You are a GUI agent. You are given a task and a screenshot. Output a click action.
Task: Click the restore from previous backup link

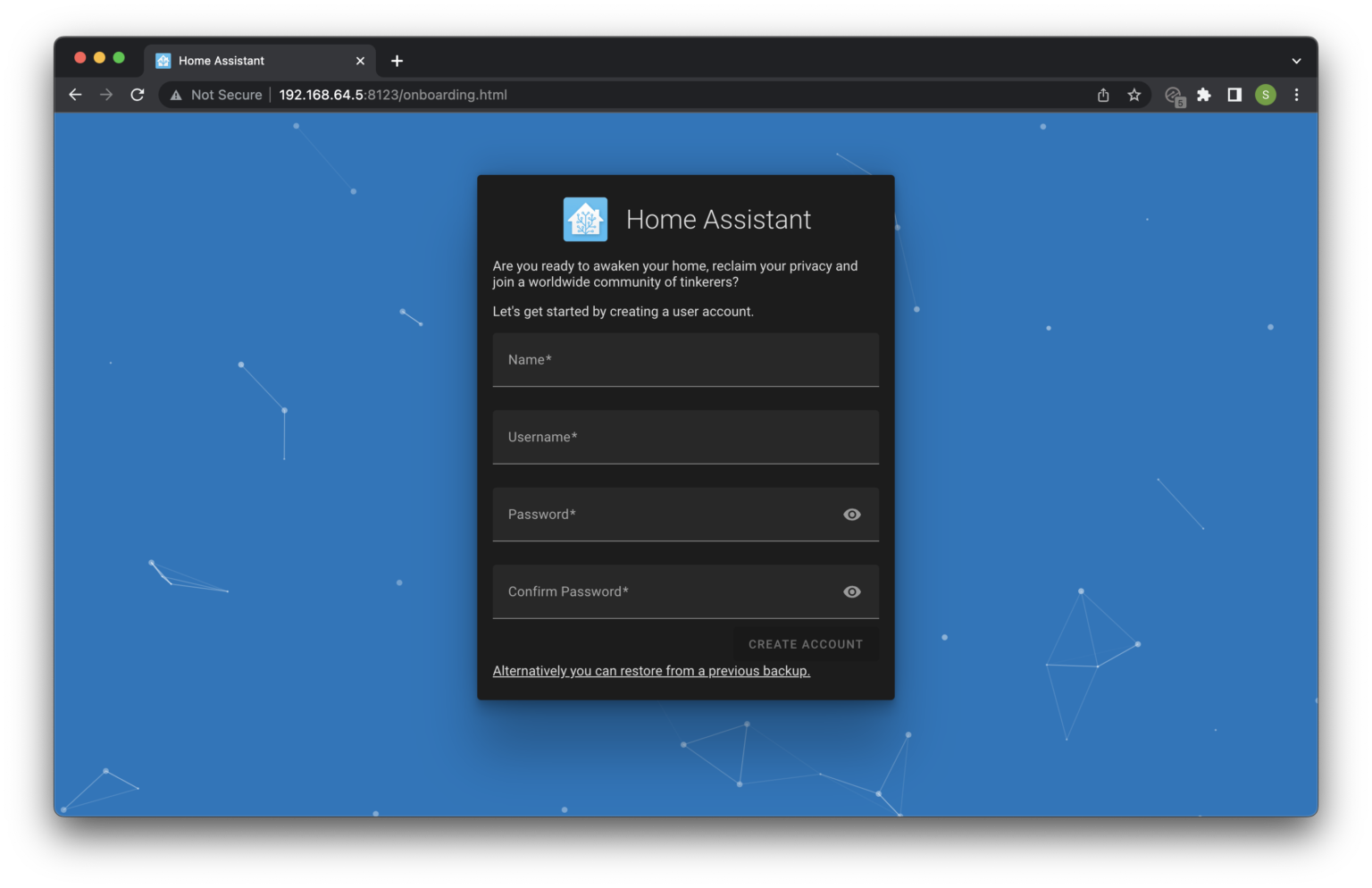coord(651,670)
